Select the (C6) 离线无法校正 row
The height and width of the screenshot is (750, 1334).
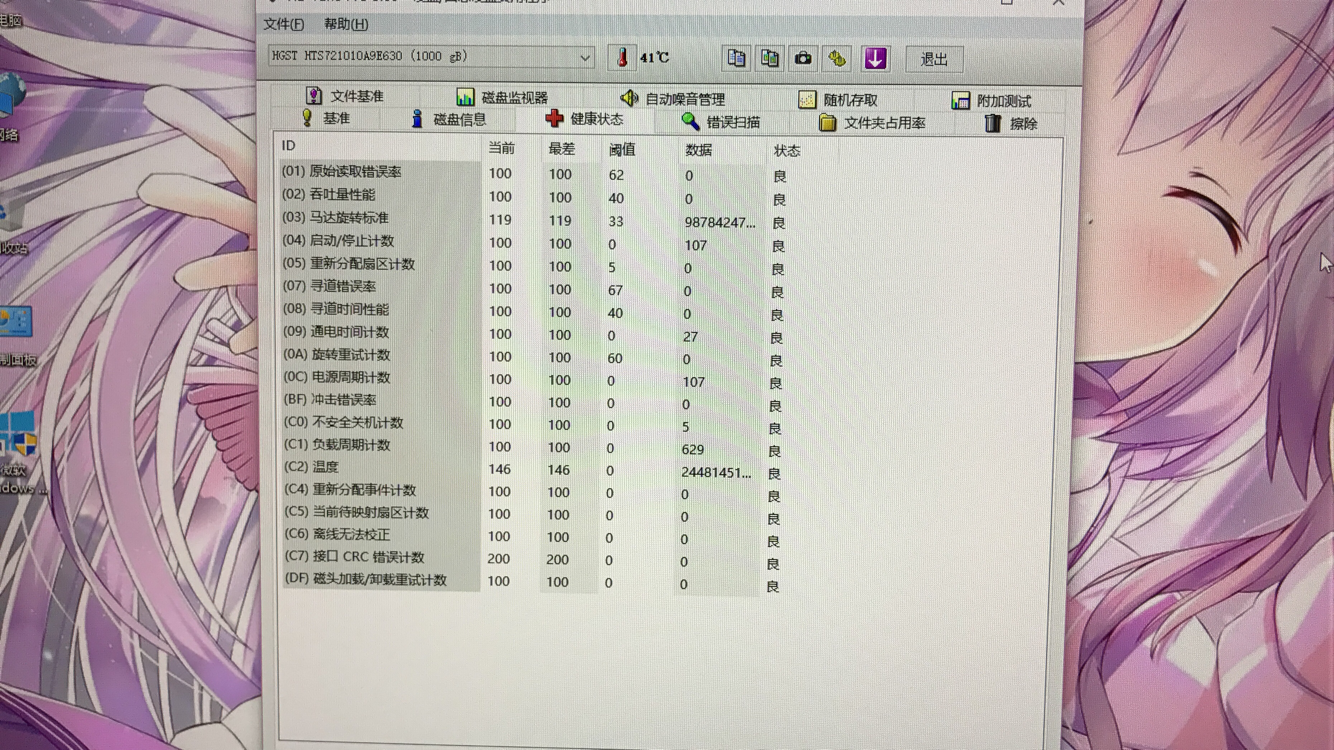click(535, 537)
